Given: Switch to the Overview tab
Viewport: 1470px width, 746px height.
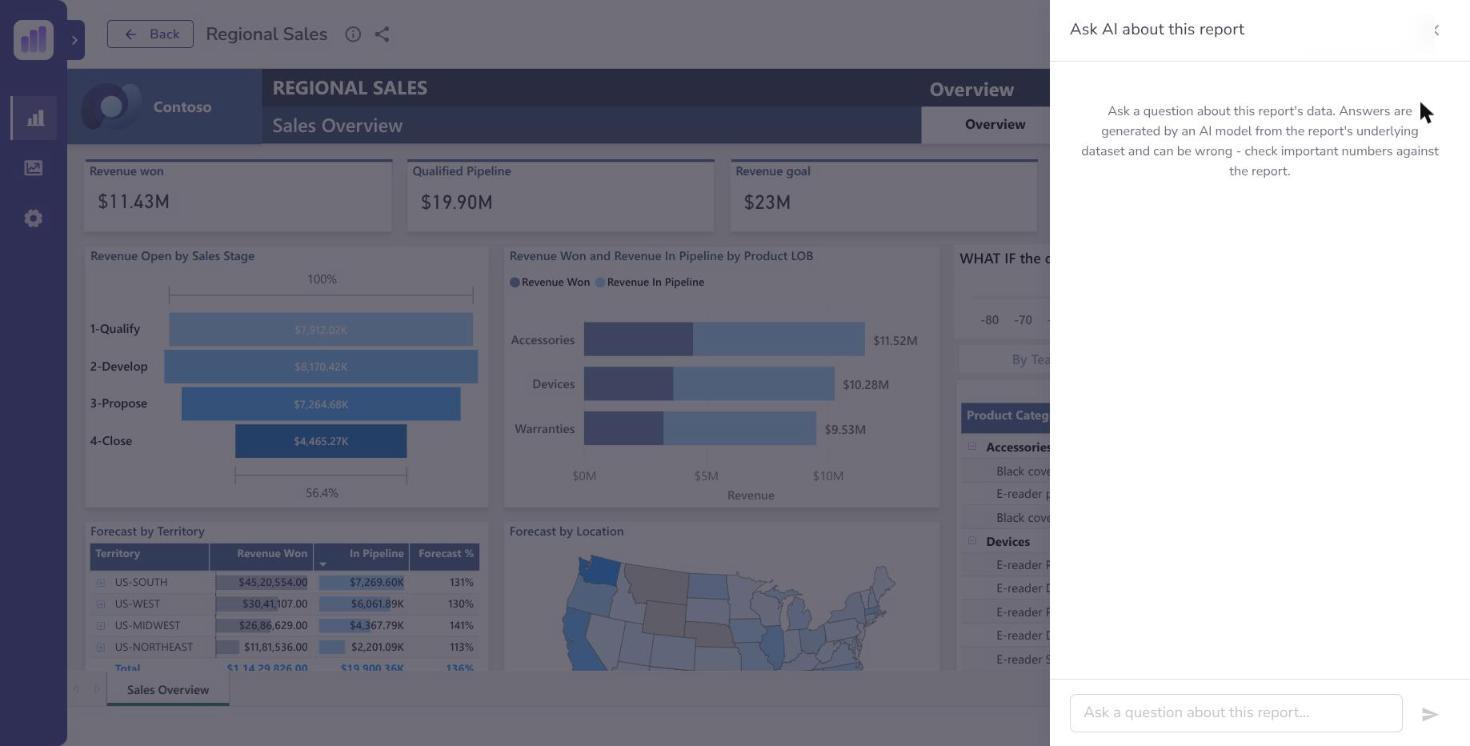Looking at the screenshot, I should click(995, 125).
